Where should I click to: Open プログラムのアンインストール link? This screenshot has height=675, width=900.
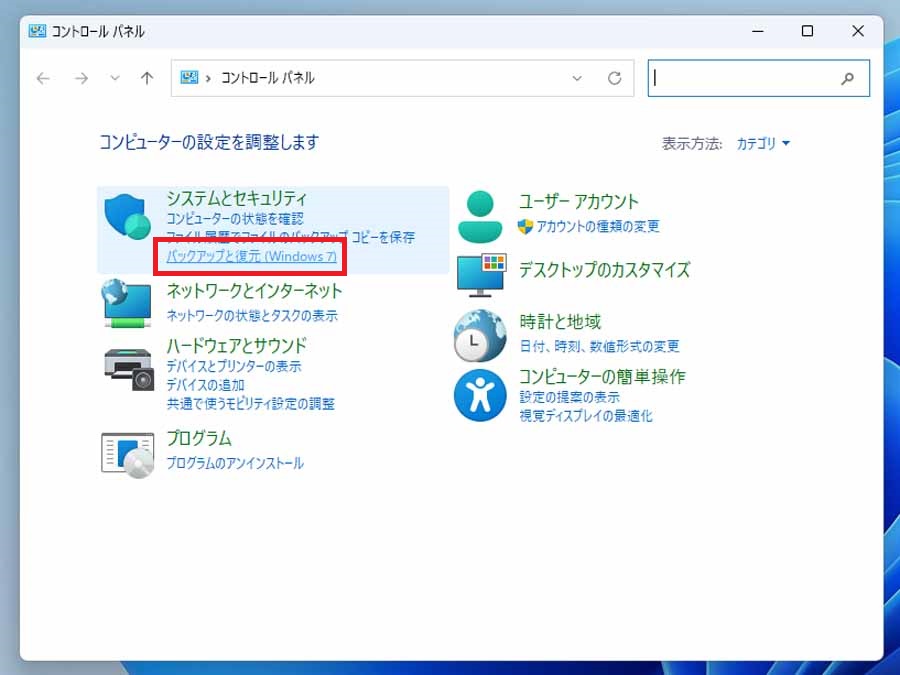coord(235,463)
